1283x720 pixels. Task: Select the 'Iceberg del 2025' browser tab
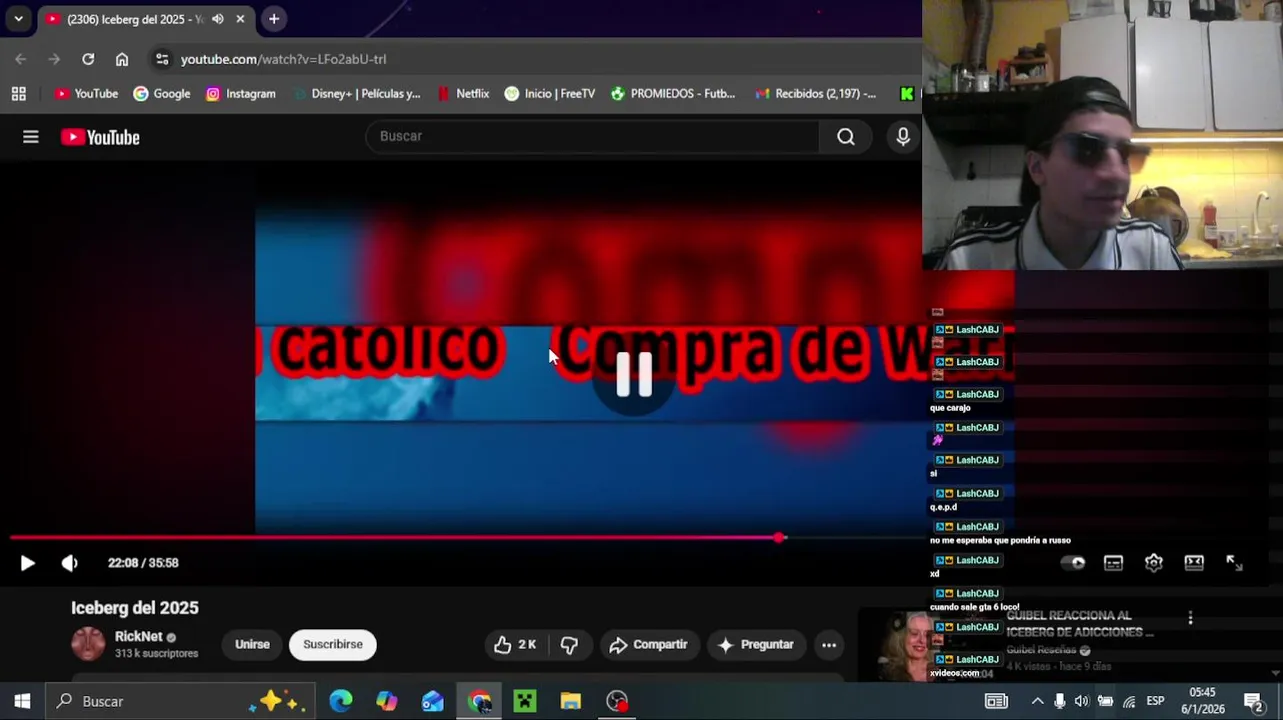coord(146,19)
